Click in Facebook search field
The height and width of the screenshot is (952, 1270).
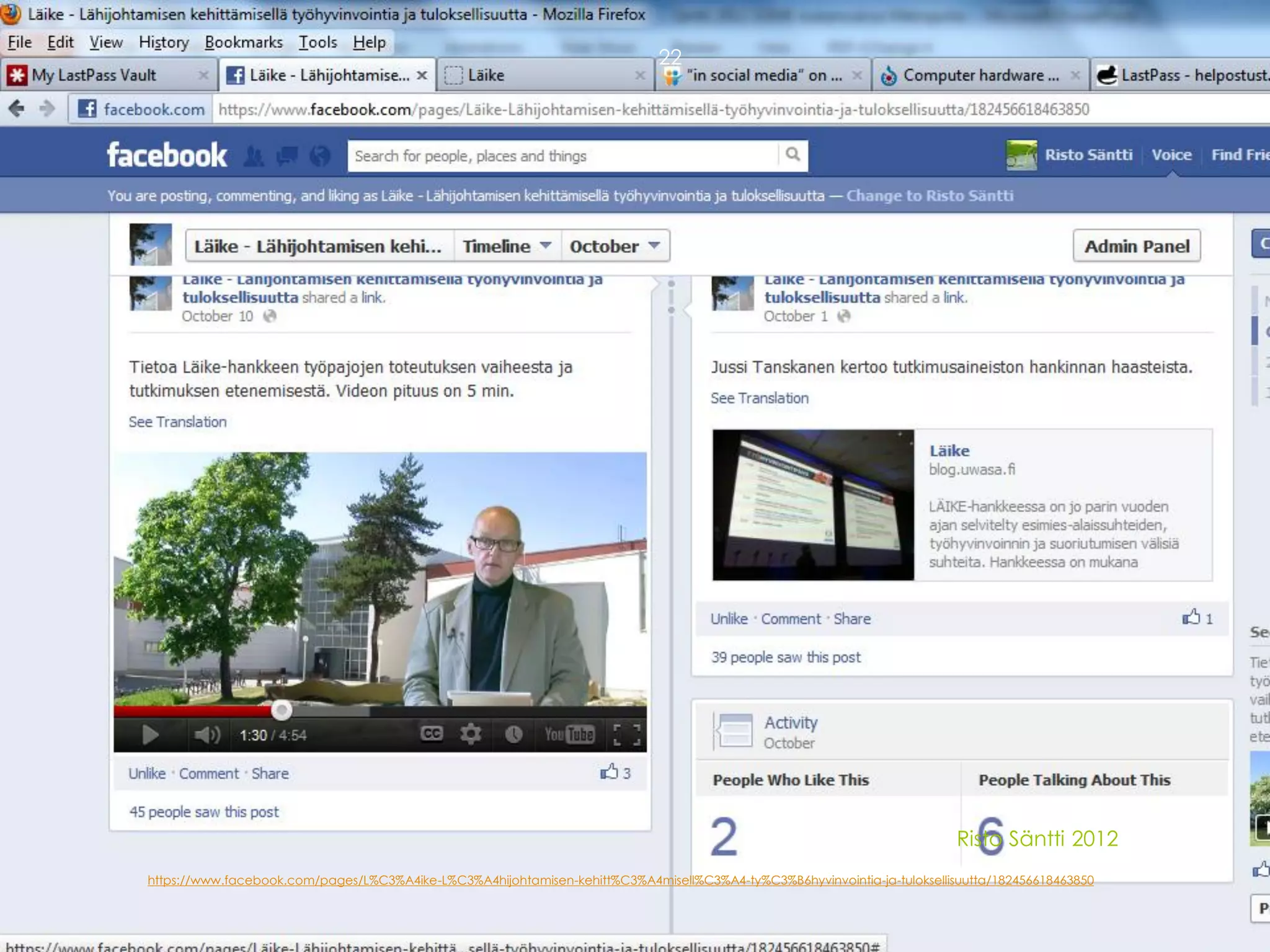563,156
